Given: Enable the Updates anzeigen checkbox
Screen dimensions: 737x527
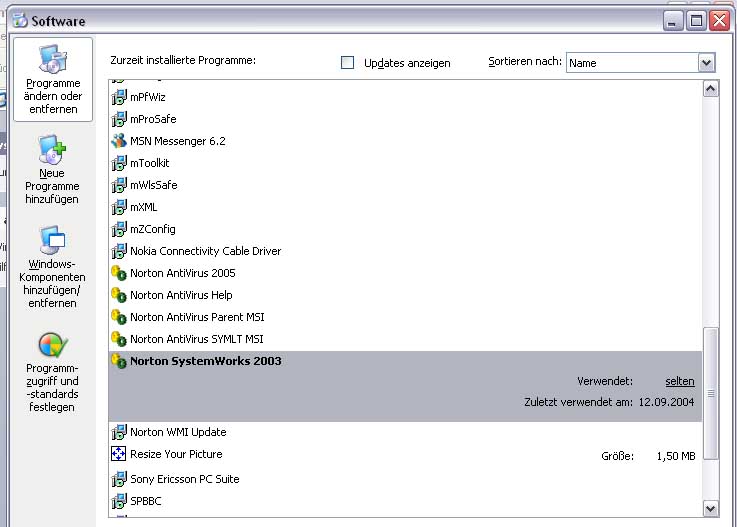Looking at the screenshot, I should (x=347, y=63).
